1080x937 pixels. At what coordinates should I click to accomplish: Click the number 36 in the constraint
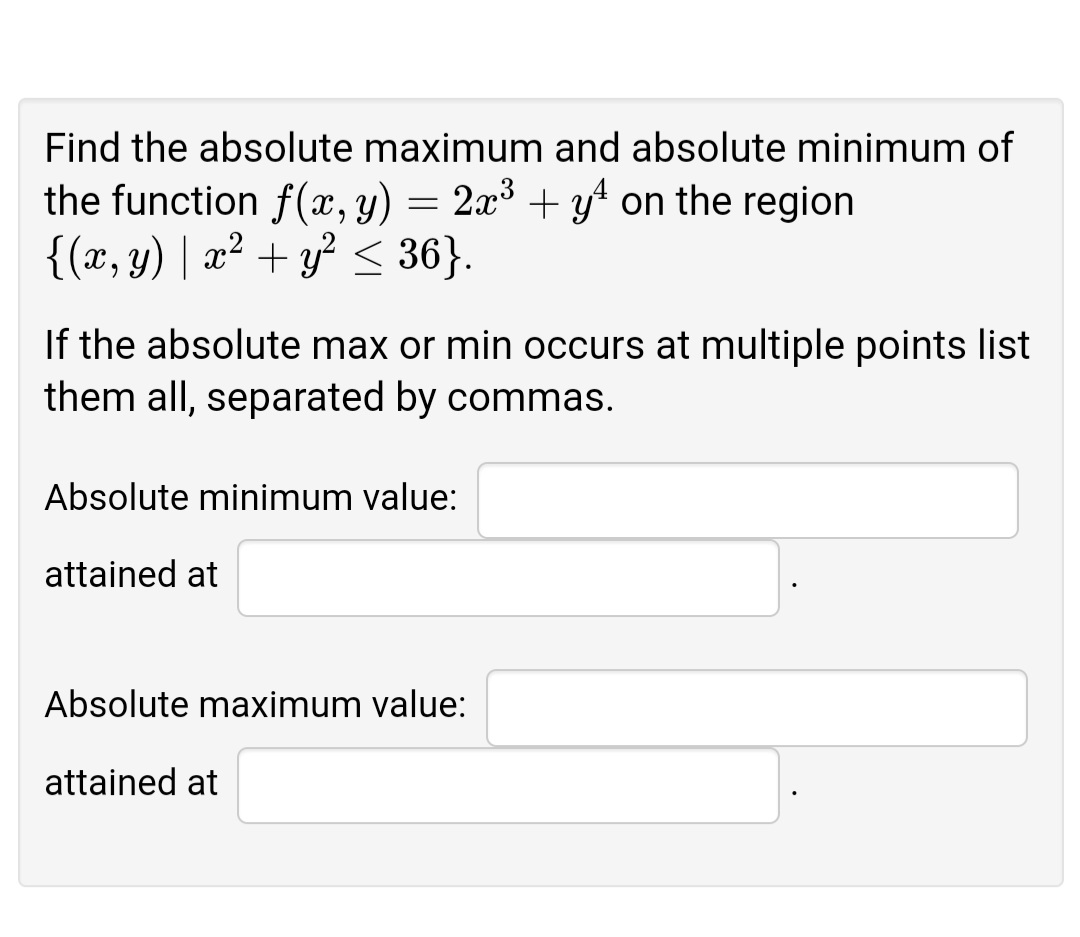(421, 256)
